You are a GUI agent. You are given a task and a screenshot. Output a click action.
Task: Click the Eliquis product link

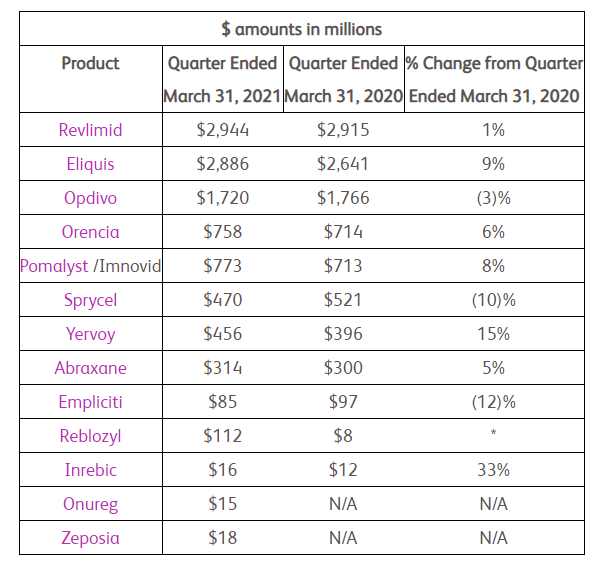90,164
